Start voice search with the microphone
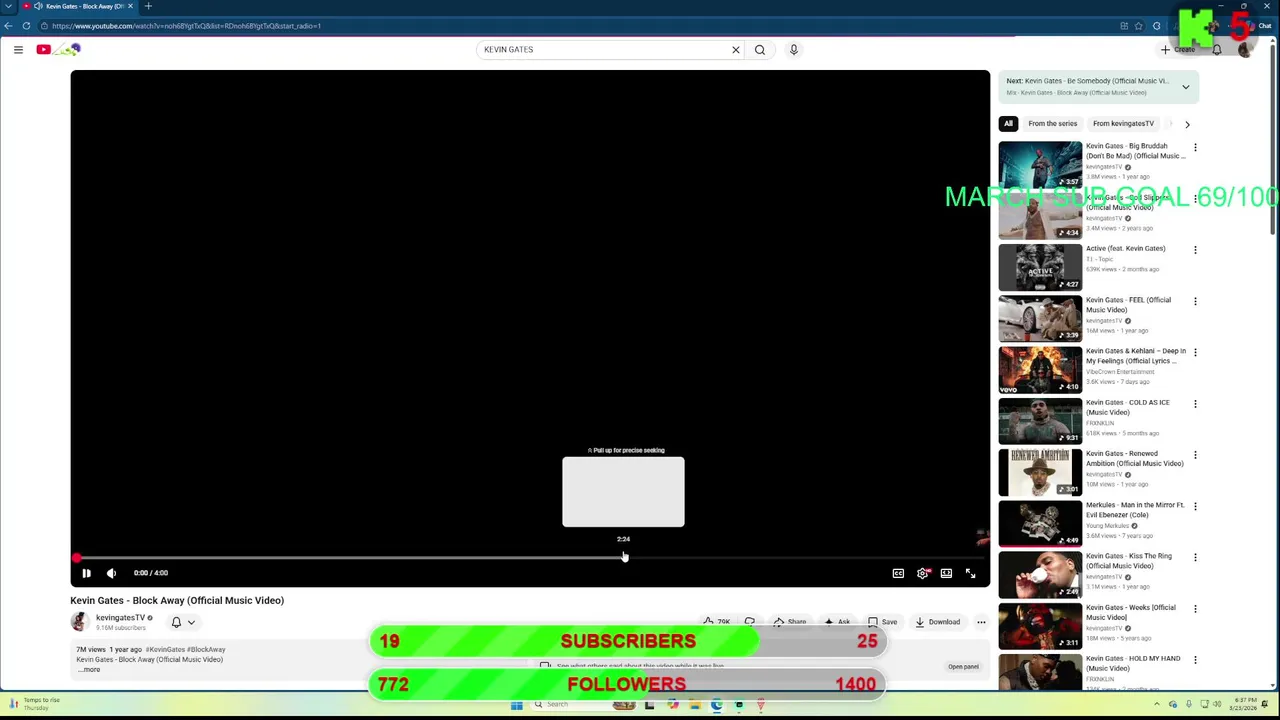Screen dimensions: 1280x720 794,49
